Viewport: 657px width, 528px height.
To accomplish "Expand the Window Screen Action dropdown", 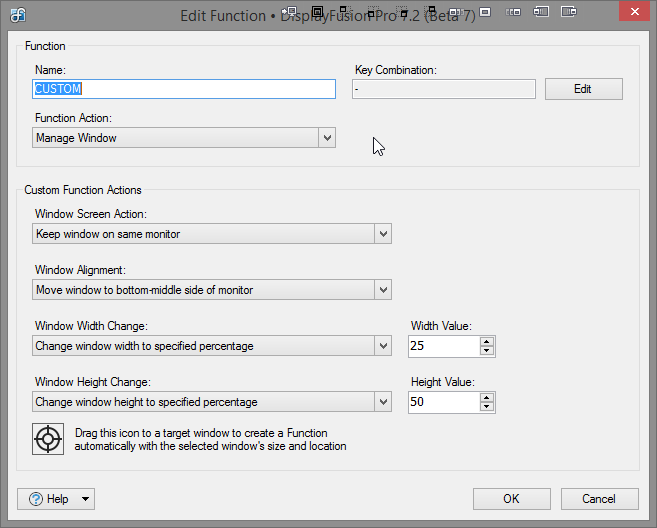I will pyautogui.click(x=382, y=234).
